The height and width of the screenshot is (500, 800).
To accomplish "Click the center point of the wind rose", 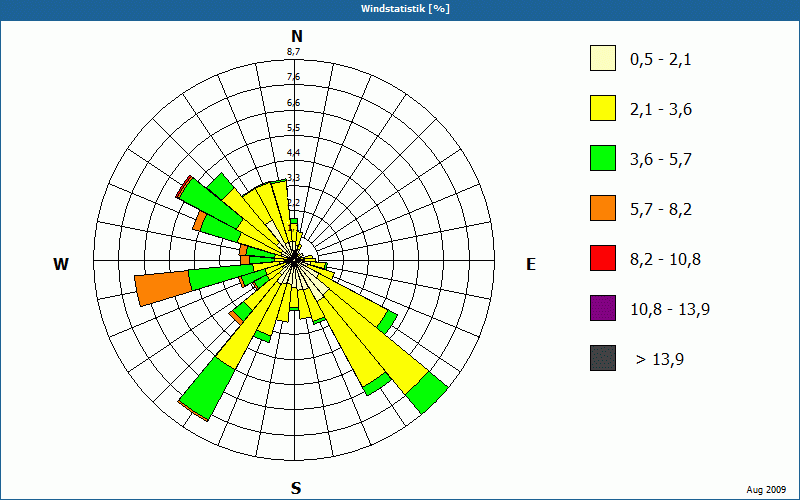I will pos(294,261).
